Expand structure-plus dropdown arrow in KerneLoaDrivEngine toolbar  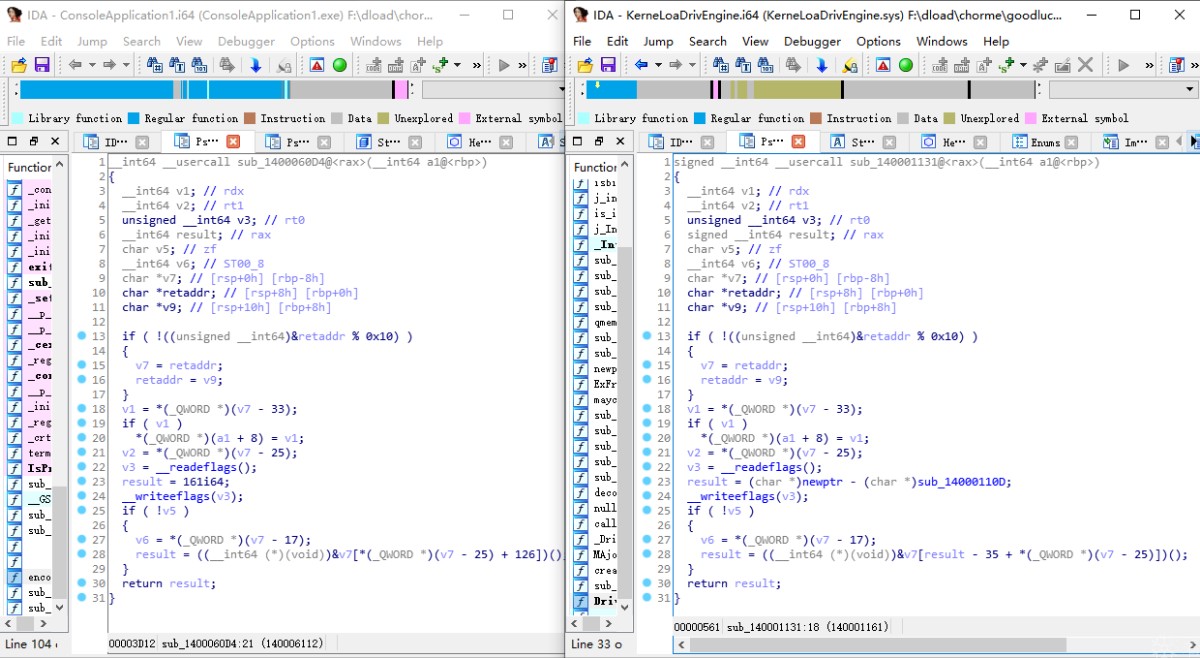click(x=1023, y=65)
